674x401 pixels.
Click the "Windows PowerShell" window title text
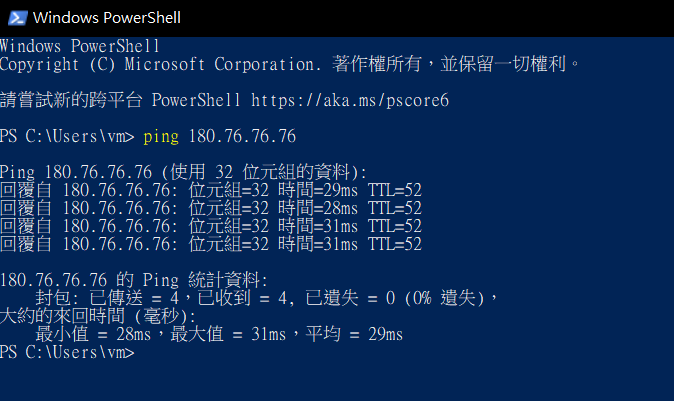pos(106,18)
